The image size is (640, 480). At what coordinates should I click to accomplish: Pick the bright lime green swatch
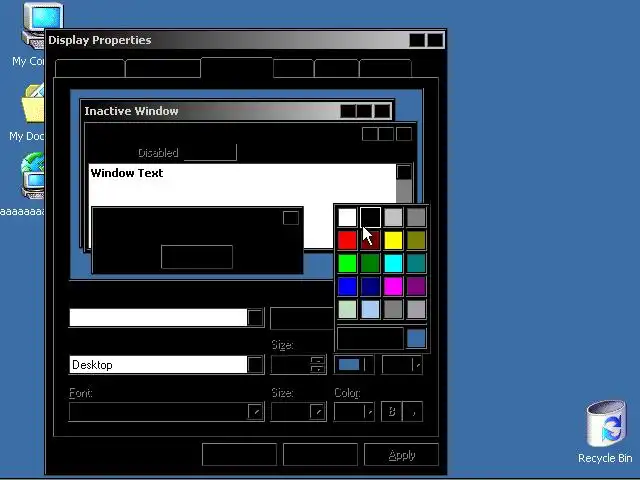347,263
